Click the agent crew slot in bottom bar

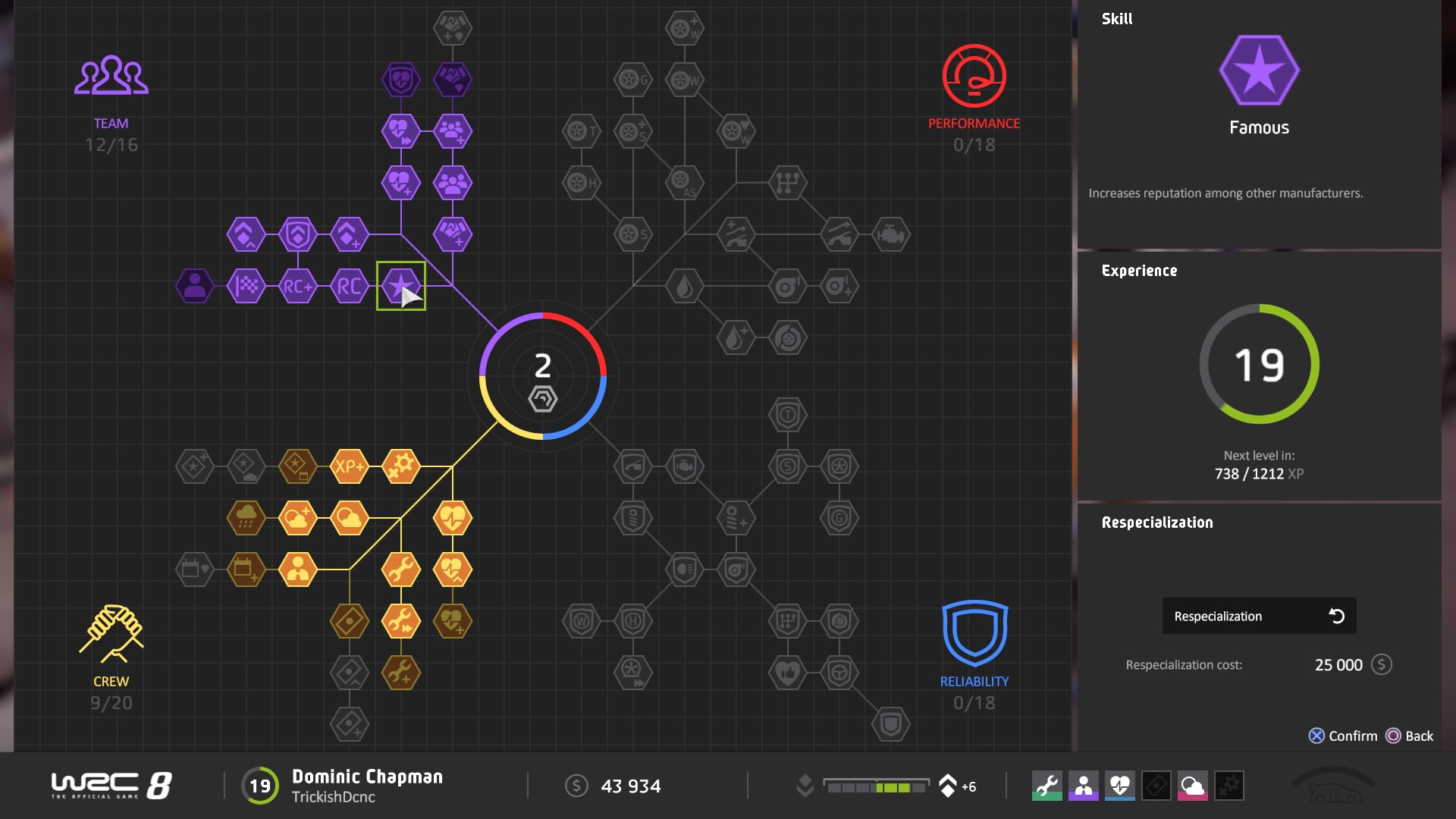[x=1083, y=786]
